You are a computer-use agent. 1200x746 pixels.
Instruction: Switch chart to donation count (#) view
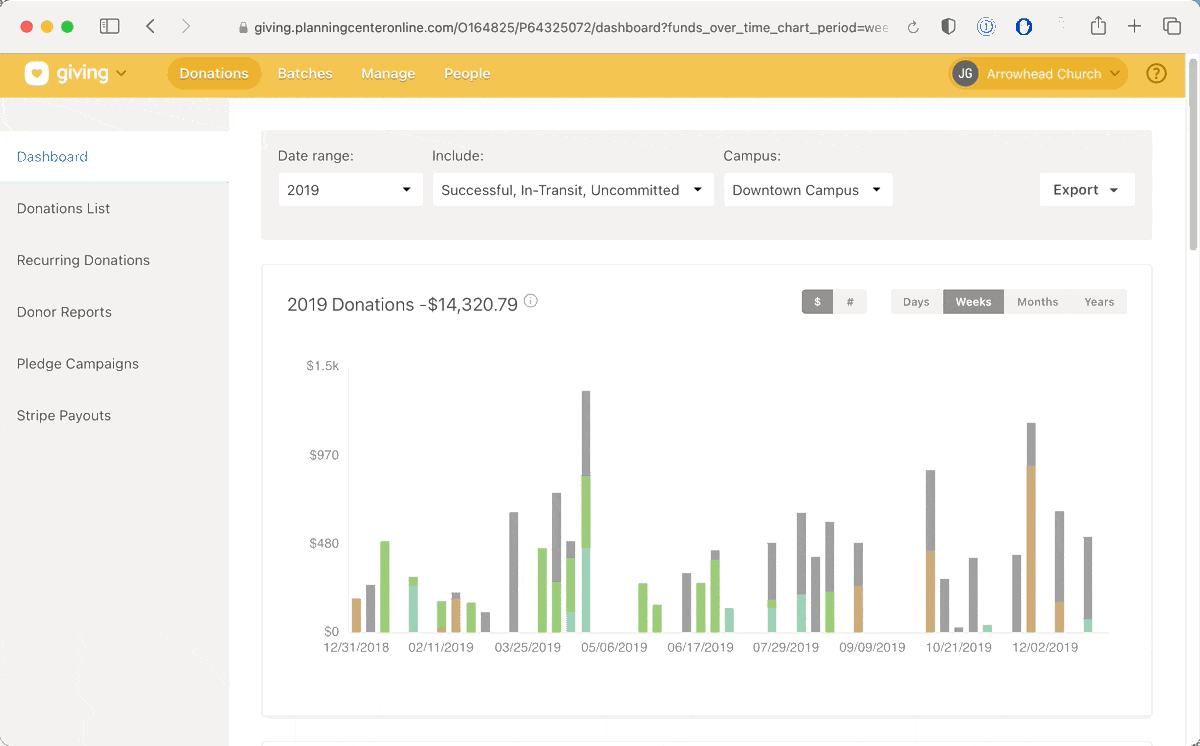click(850, 302)
